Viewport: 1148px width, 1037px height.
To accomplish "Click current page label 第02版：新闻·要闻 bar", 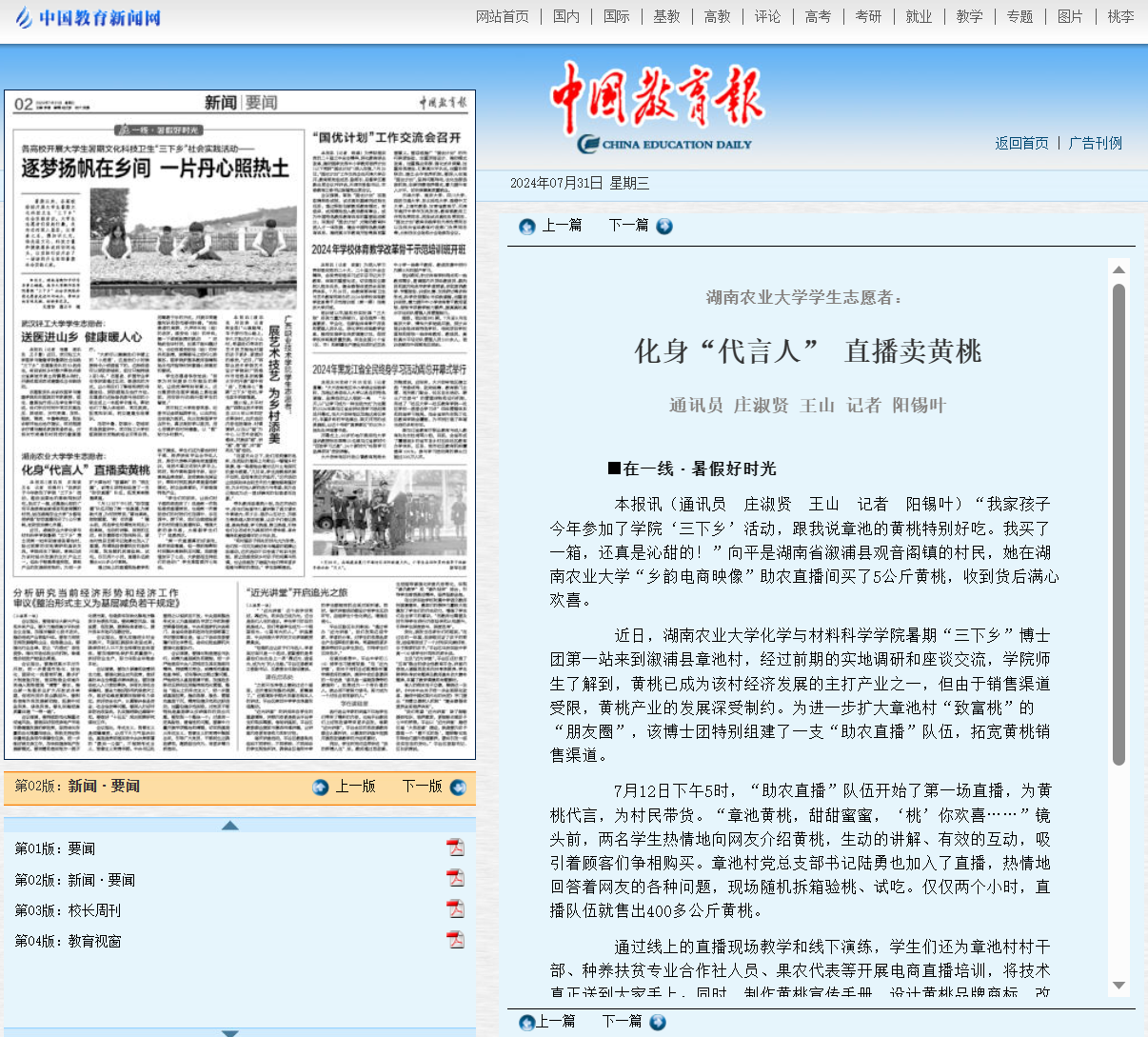I will (77, 787).
